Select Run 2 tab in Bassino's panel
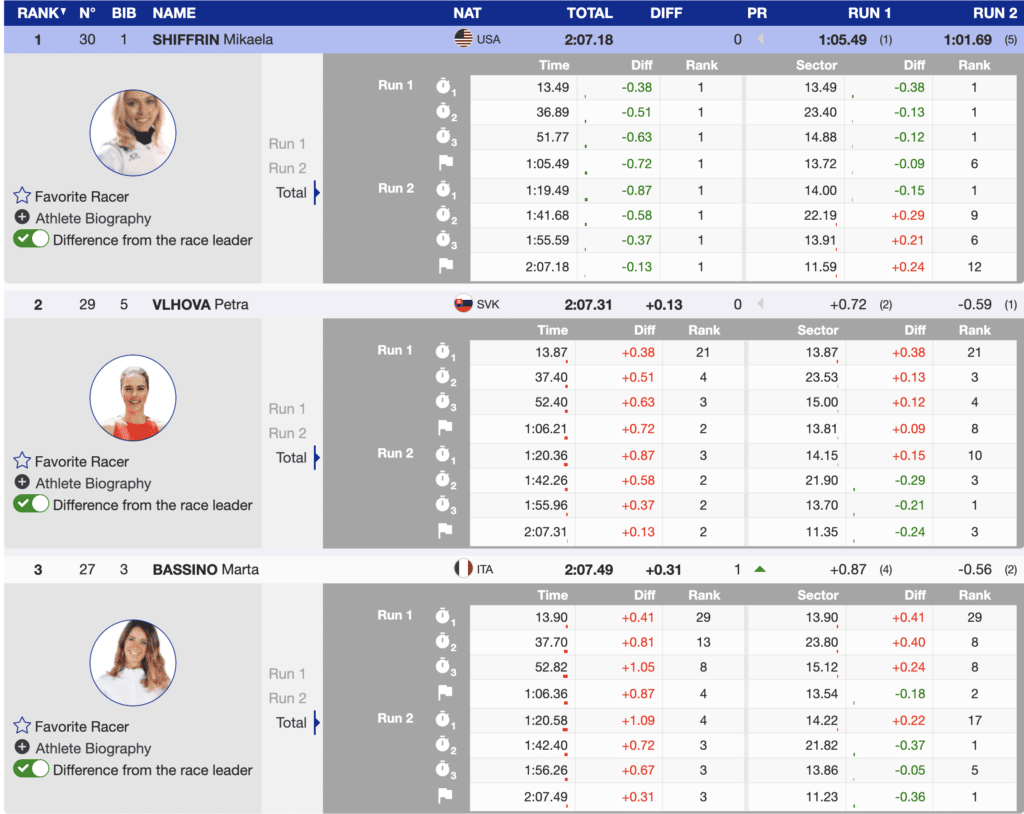Screen dimensions: 1024x814 click(287, 698)
